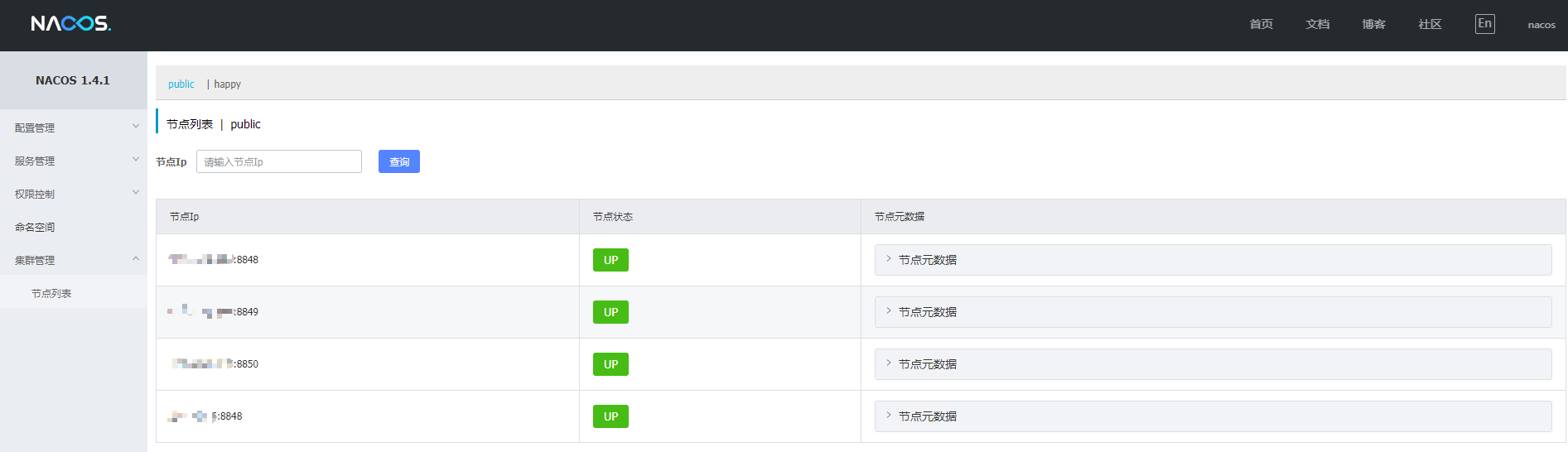Click the 节点状态 column header
The width and height of the screenshot is (1568, 452).
point(613,217)
